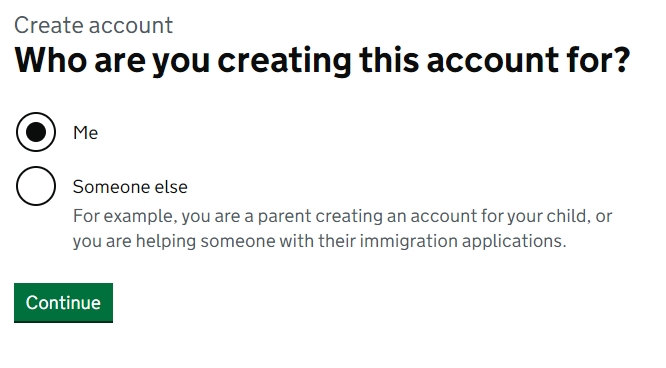This screenshot has width=666, height=368.
Task: Click the word "immigration" in the hint text
Action: coord(409,241)
